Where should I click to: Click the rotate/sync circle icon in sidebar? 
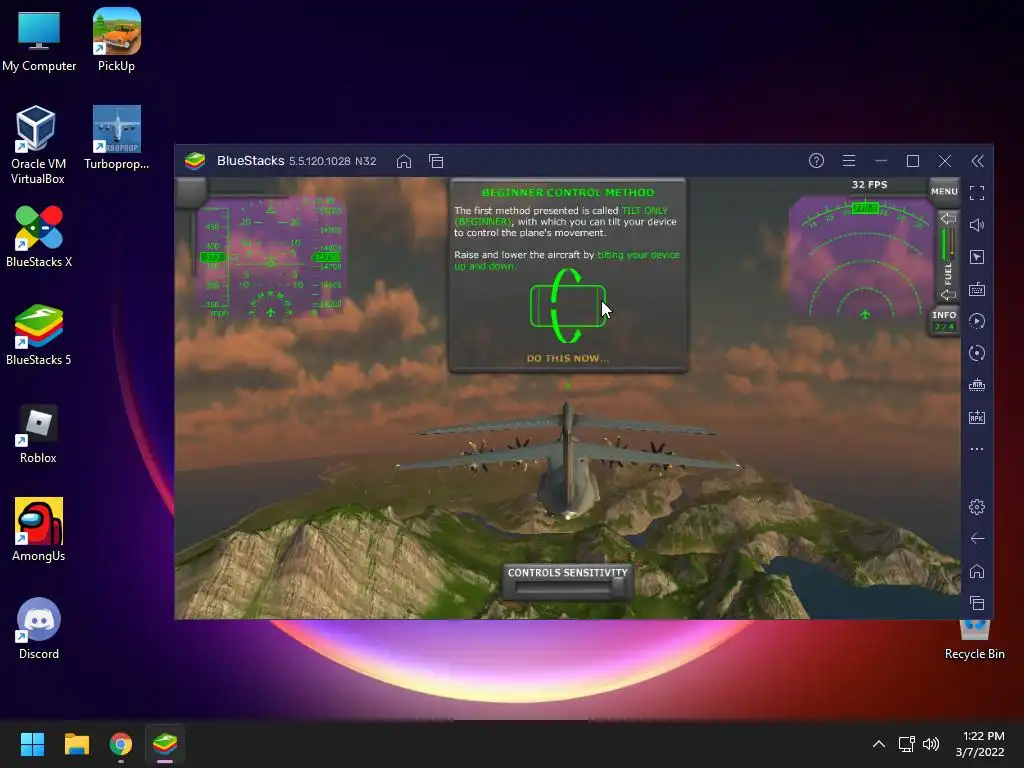coord(977,353)
